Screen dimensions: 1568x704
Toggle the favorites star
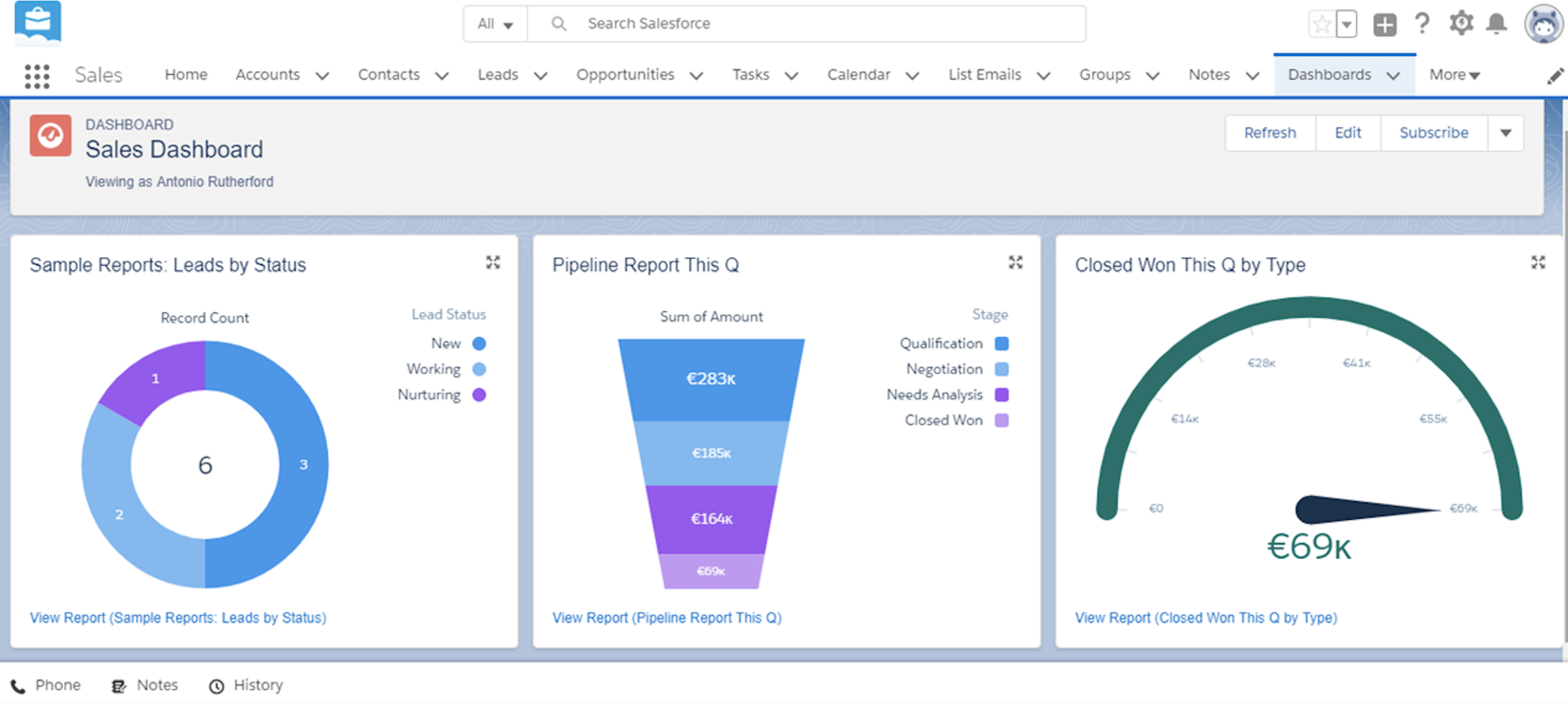click(x=1322, y=25)
